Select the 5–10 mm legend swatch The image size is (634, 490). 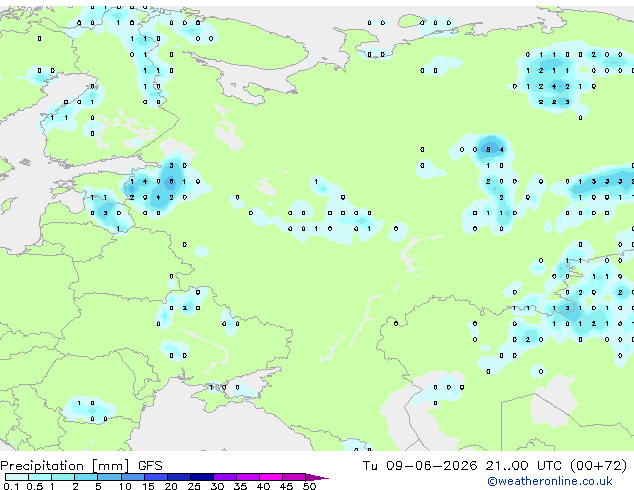109,477
